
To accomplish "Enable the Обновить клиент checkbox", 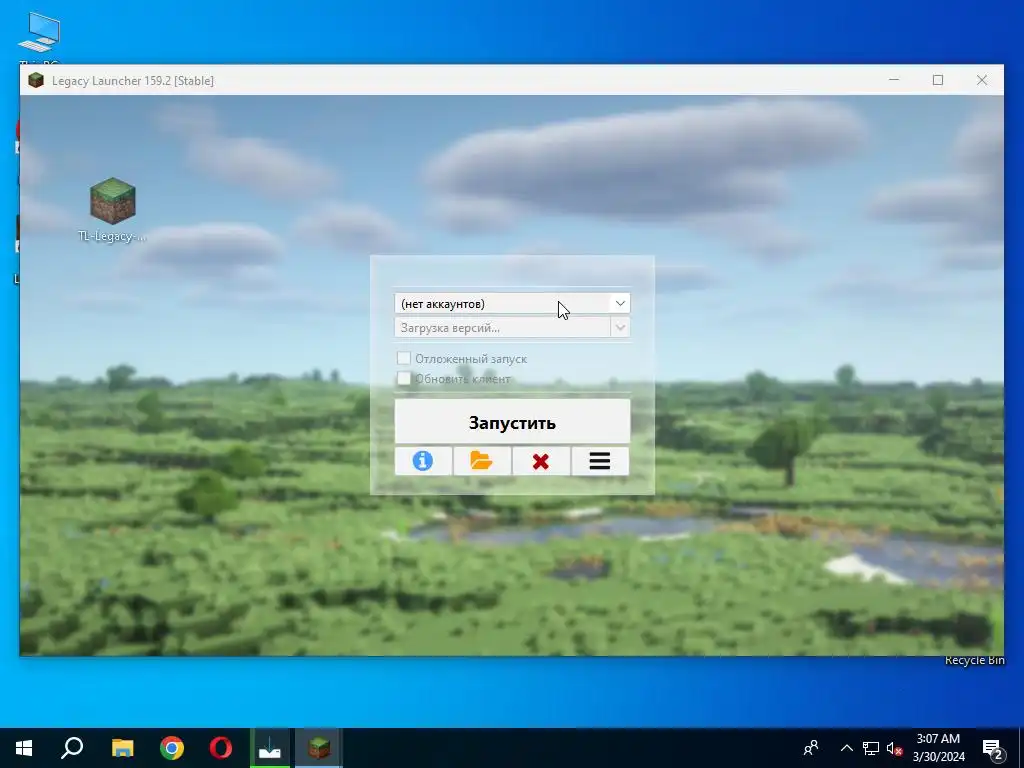I will point(404,379).
